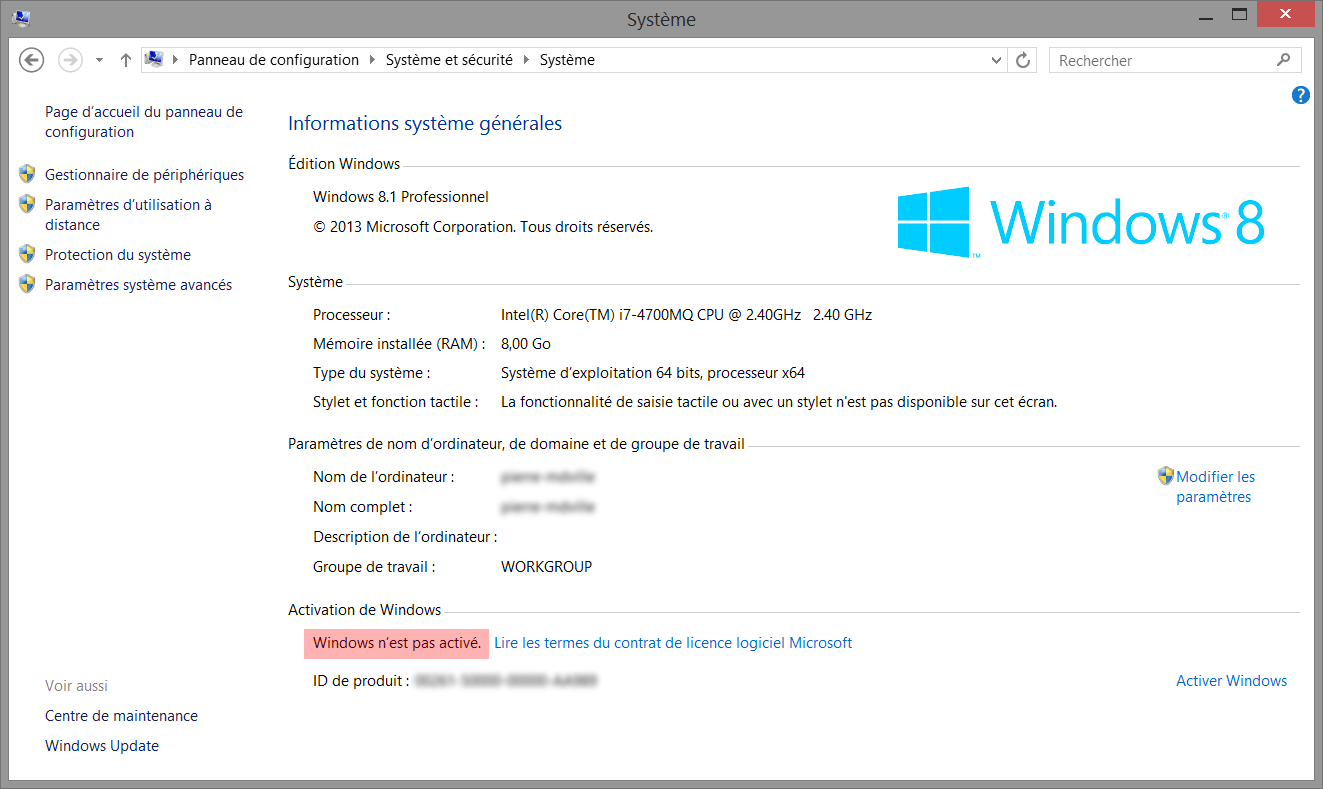Read the Microsoft software license terms
The image size is (1323, 789).
673,643
